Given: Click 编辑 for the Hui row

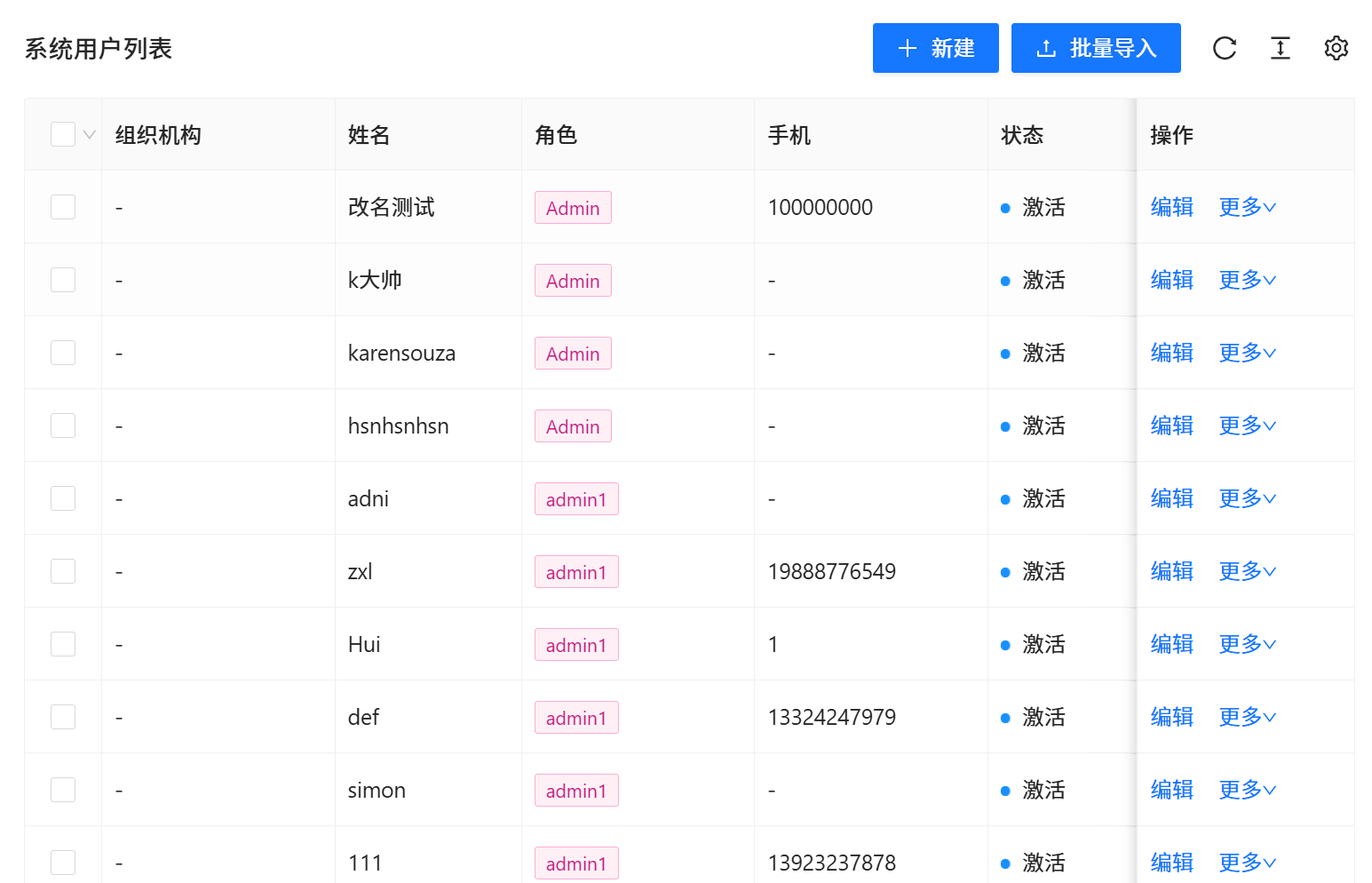Looking at the screenshot, I should coord(1172,644).
